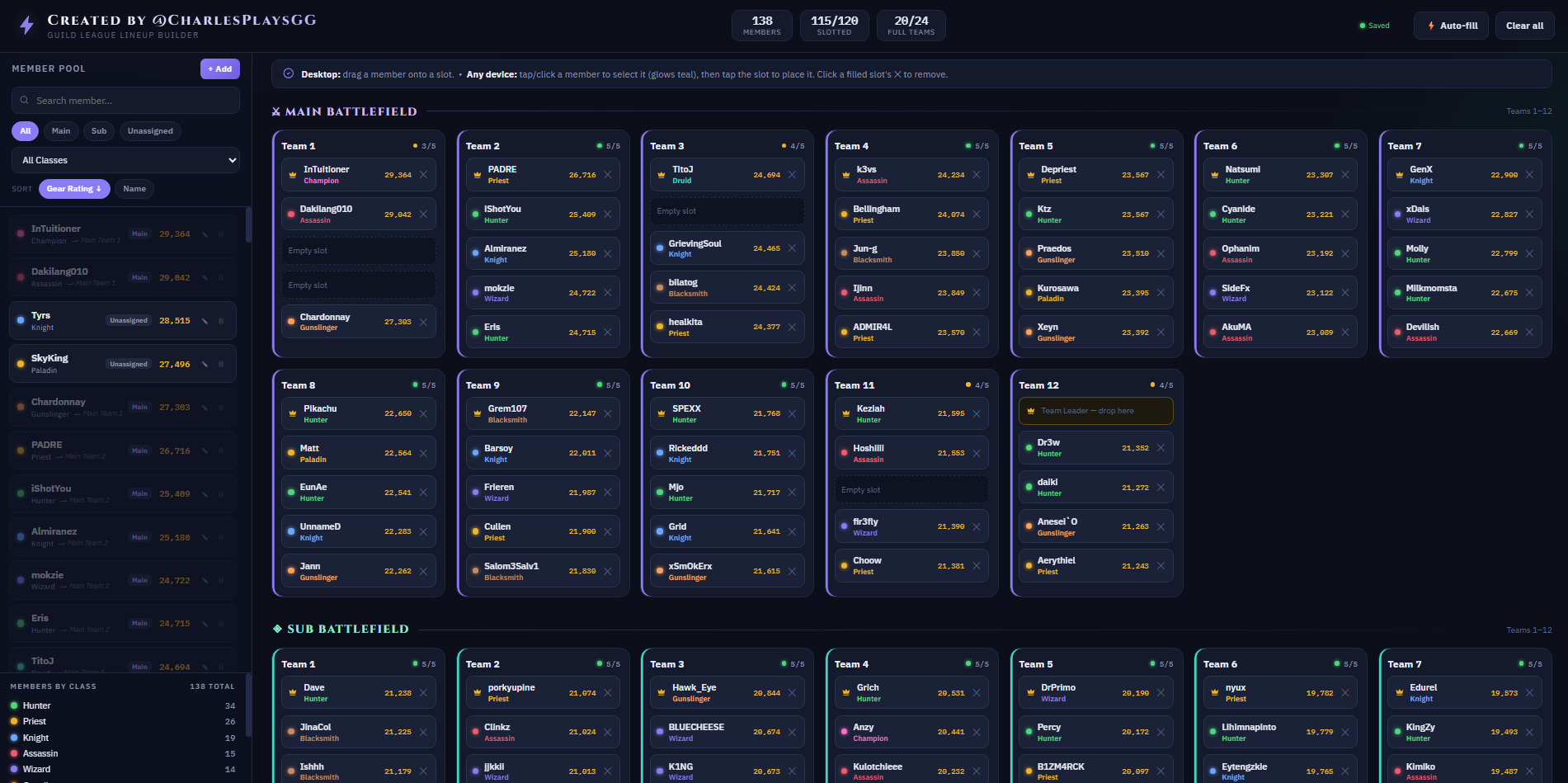Show only Unassigned members
1568x783 pixels.
(150, 131)
